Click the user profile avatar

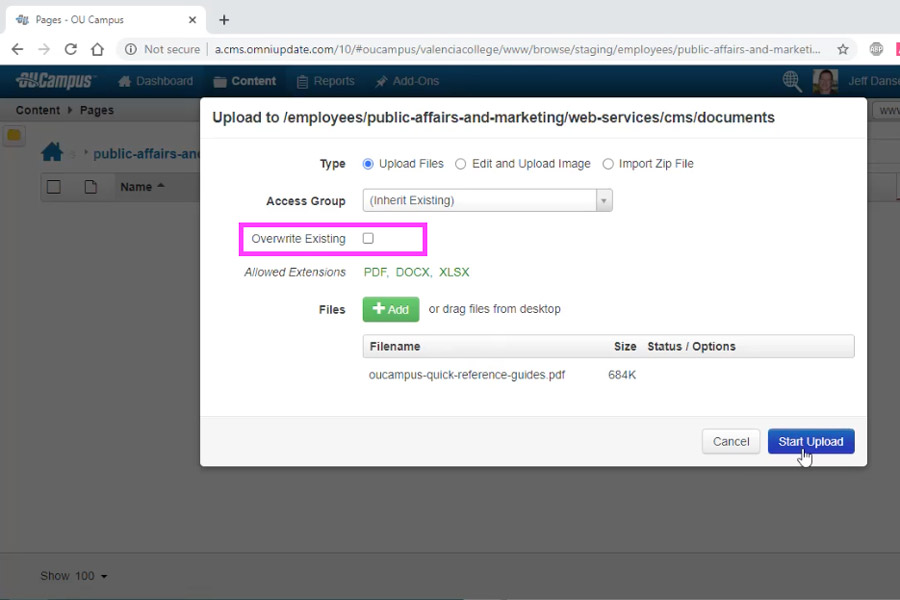click(825, 81)
